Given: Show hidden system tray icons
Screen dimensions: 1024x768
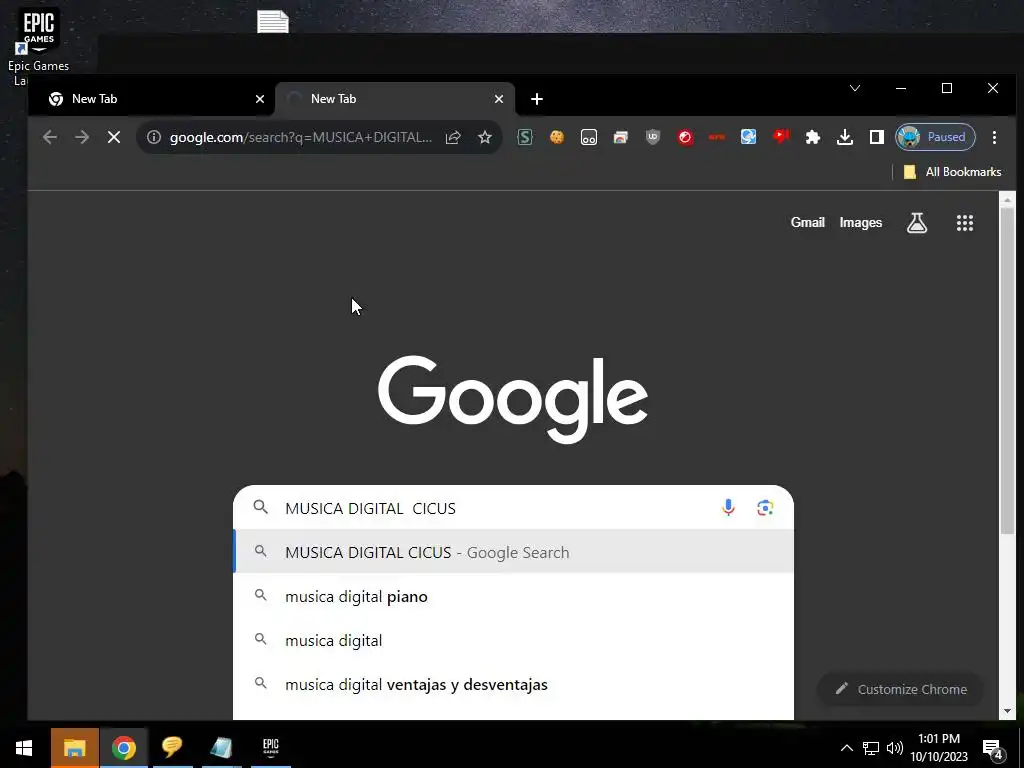Looking at the screenshot, I should (x=846, y=748).
